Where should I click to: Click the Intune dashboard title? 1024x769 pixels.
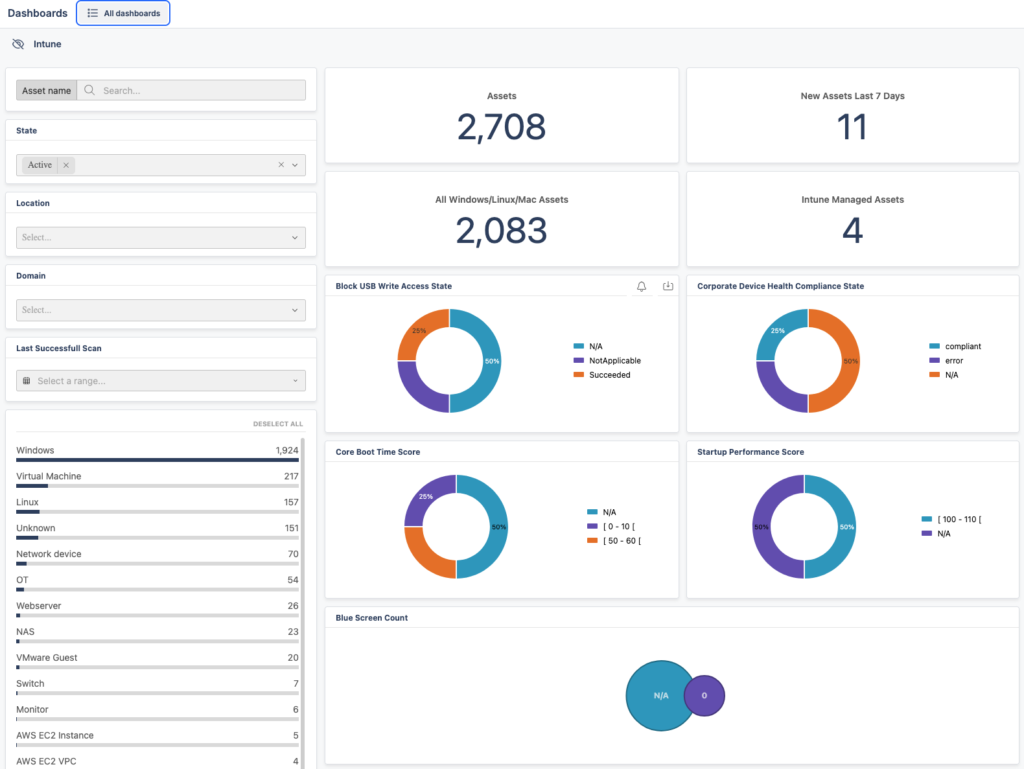point(47,44)
